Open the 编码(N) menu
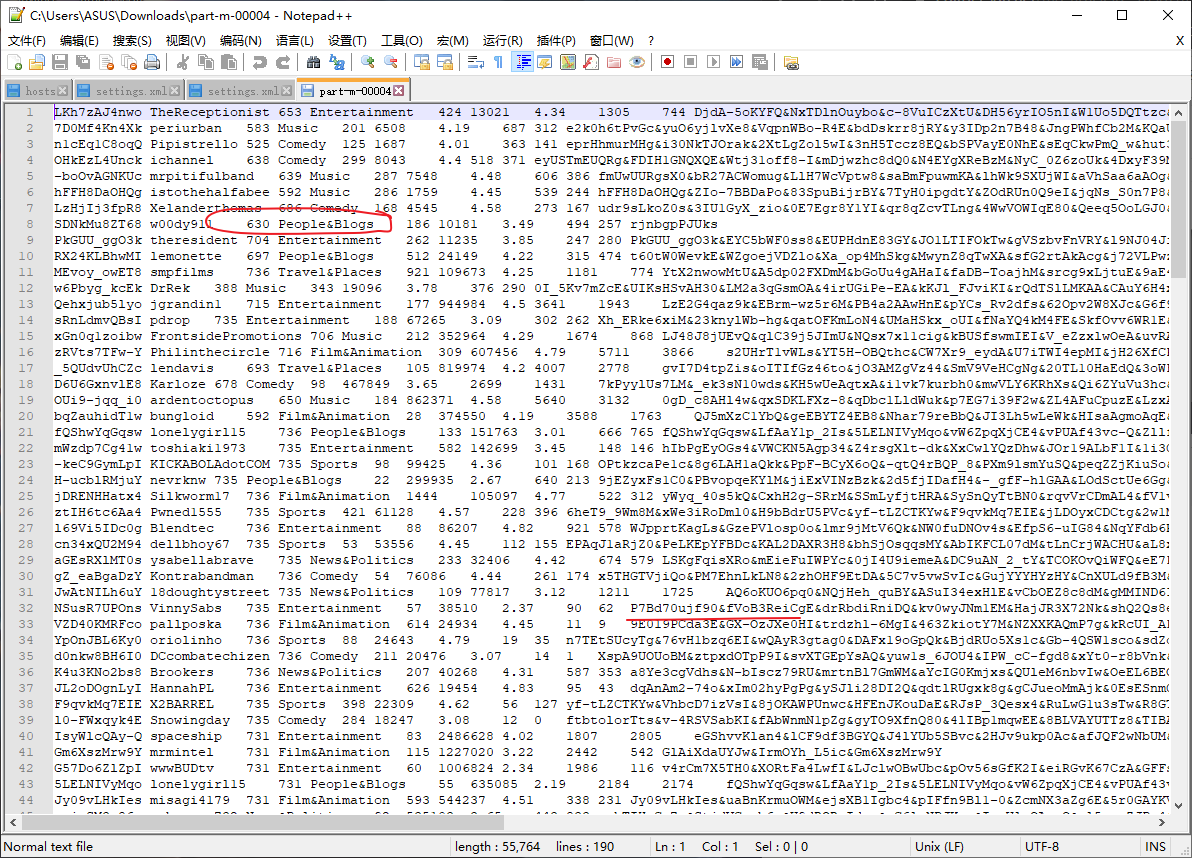 [x=240, y=40]
